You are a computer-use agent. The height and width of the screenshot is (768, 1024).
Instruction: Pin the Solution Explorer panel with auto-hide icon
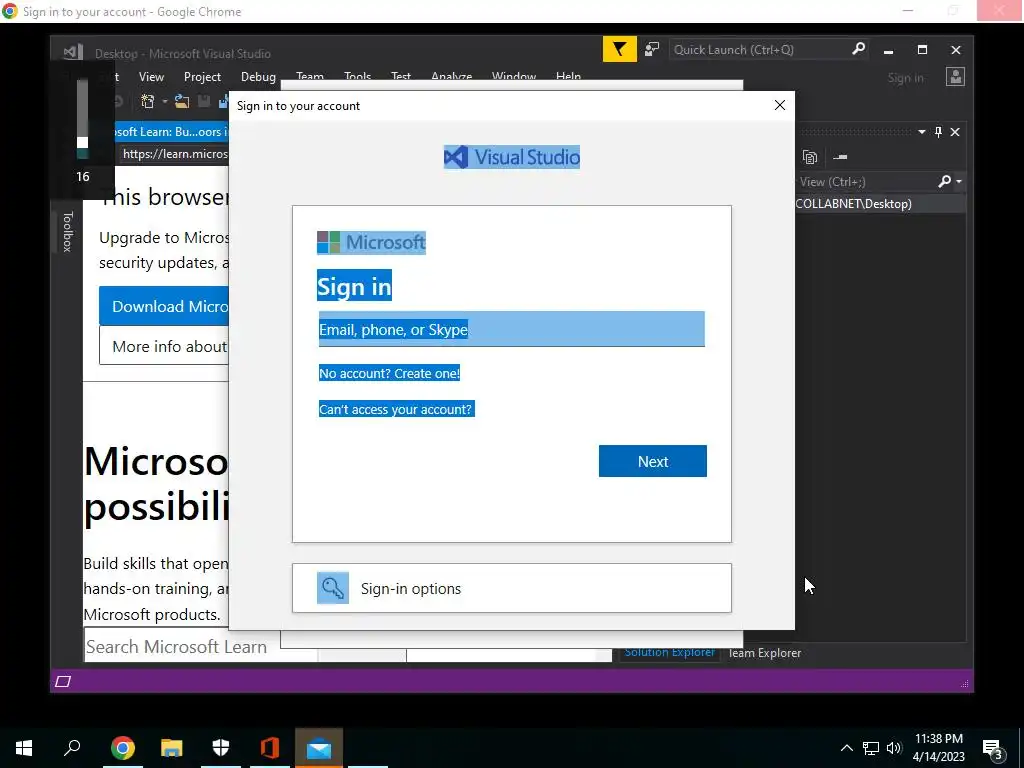click(x=938, y=132)
